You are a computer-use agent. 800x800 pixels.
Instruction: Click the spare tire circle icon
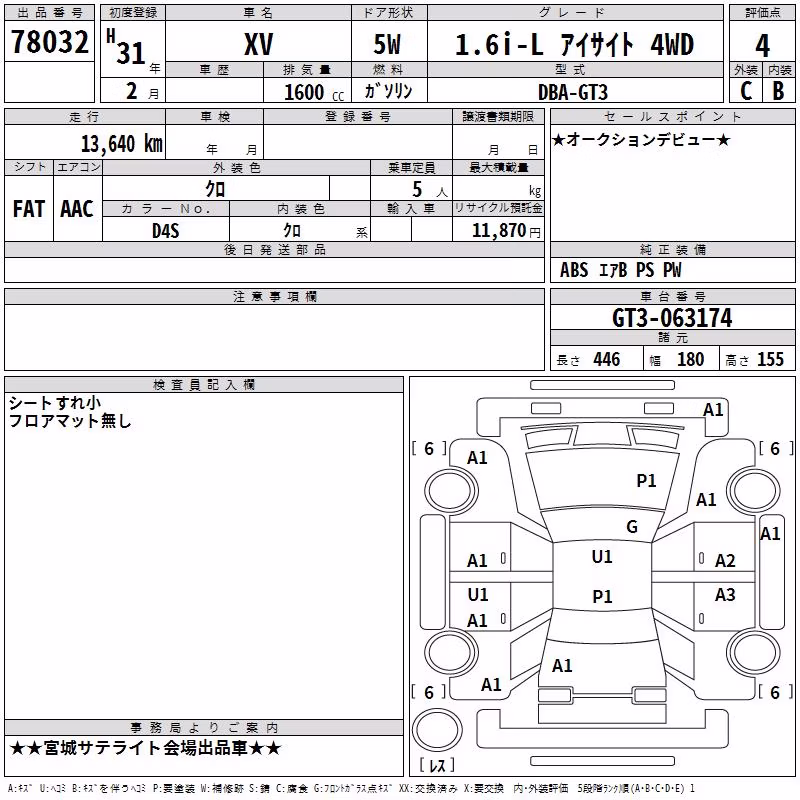pos(437,730)
